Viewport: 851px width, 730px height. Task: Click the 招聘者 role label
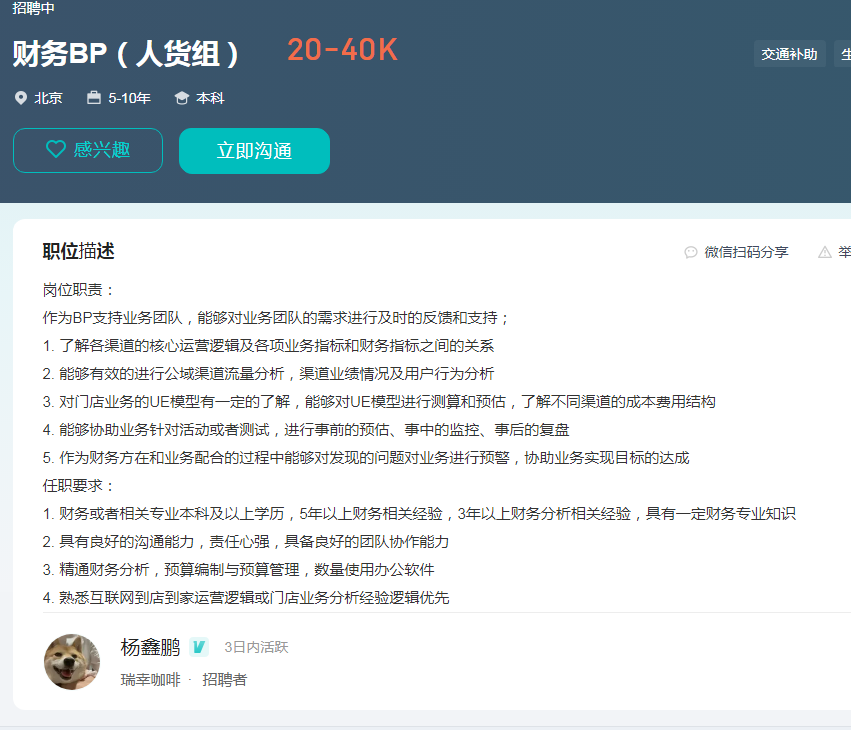point(225,679)
